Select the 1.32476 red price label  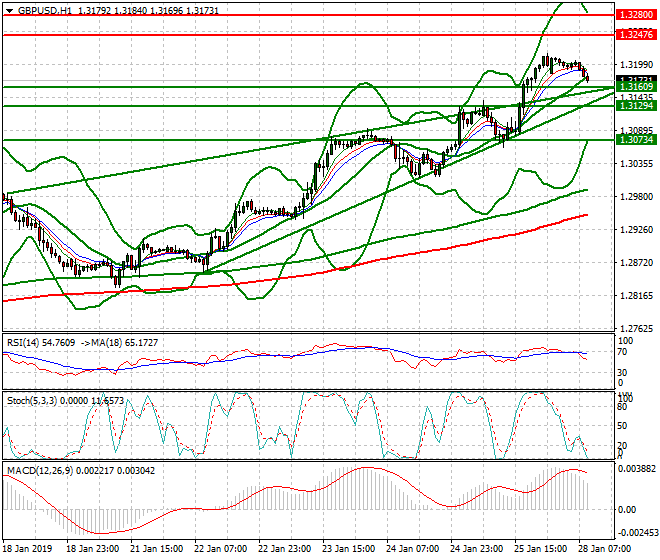click(x=636, y=35)
